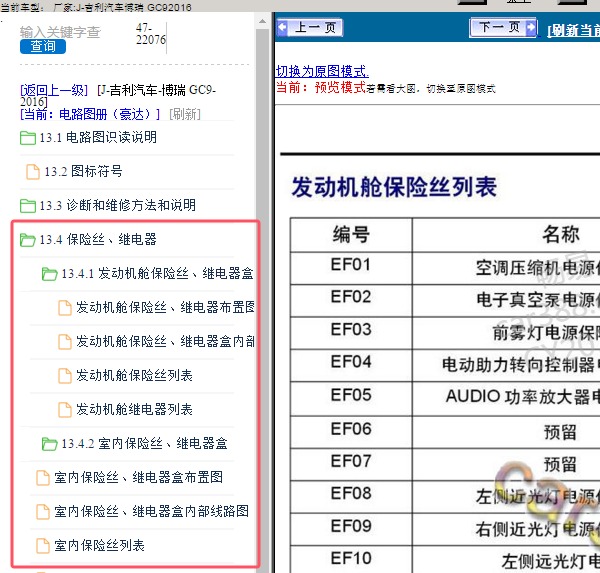Image resolution: width=600 pixels, height=573 pixels.
Task: Expand folder icon of 13.3 诊断和维修方法和说明
Action: click(x=28, y=206)
